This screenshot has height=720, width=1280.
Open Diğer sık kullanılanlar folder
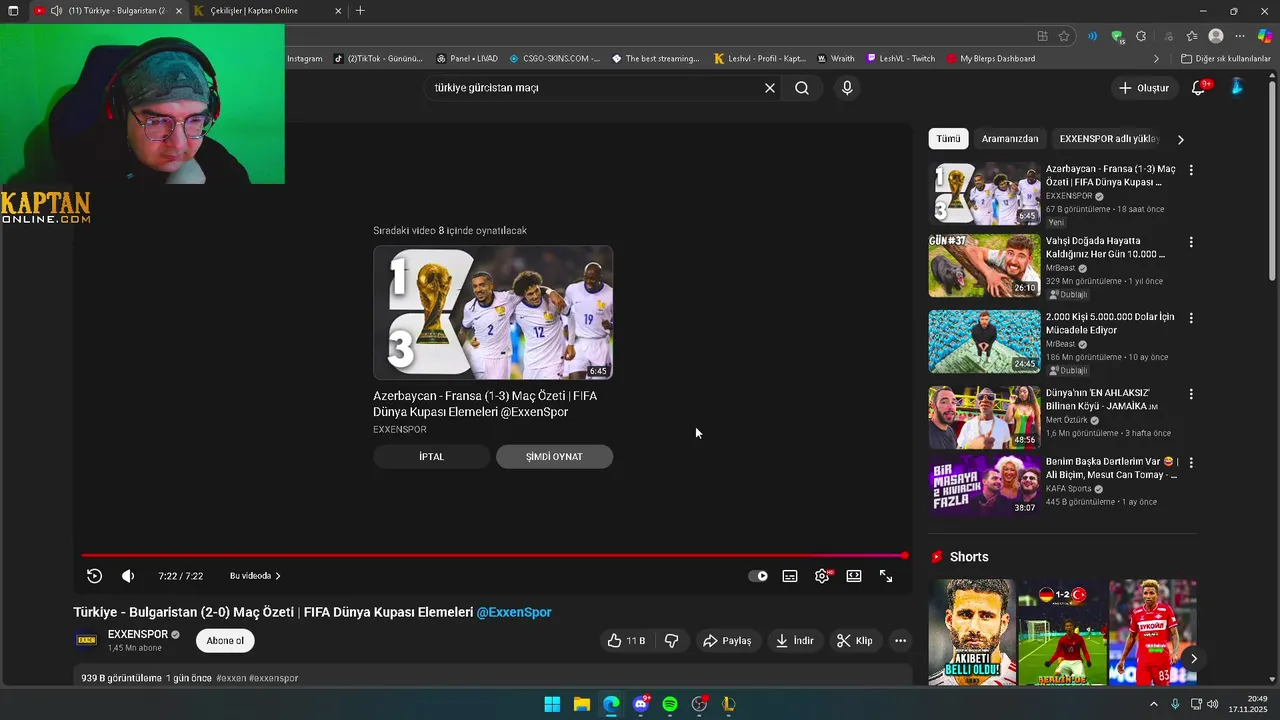click(1226, 59)
